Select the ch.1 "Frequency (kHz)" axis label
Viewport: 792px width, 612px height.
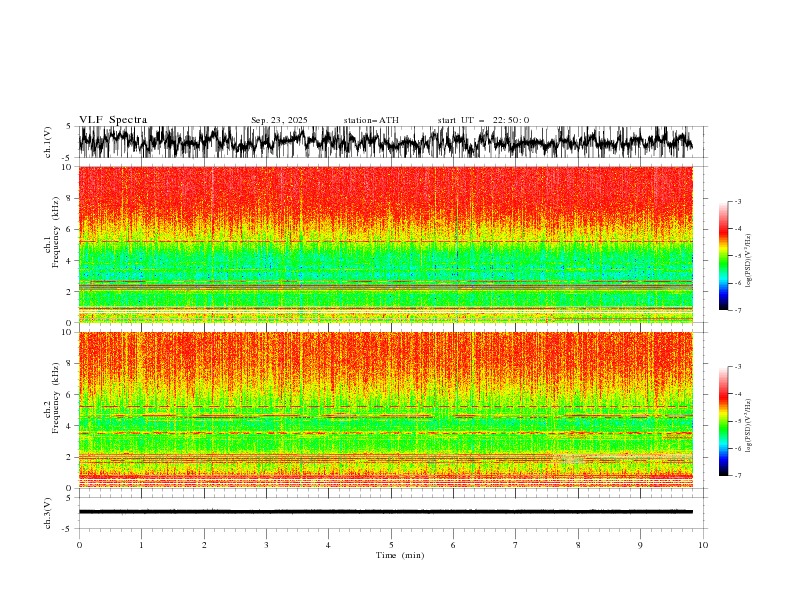pyautogui.click(x=56, y=233)
